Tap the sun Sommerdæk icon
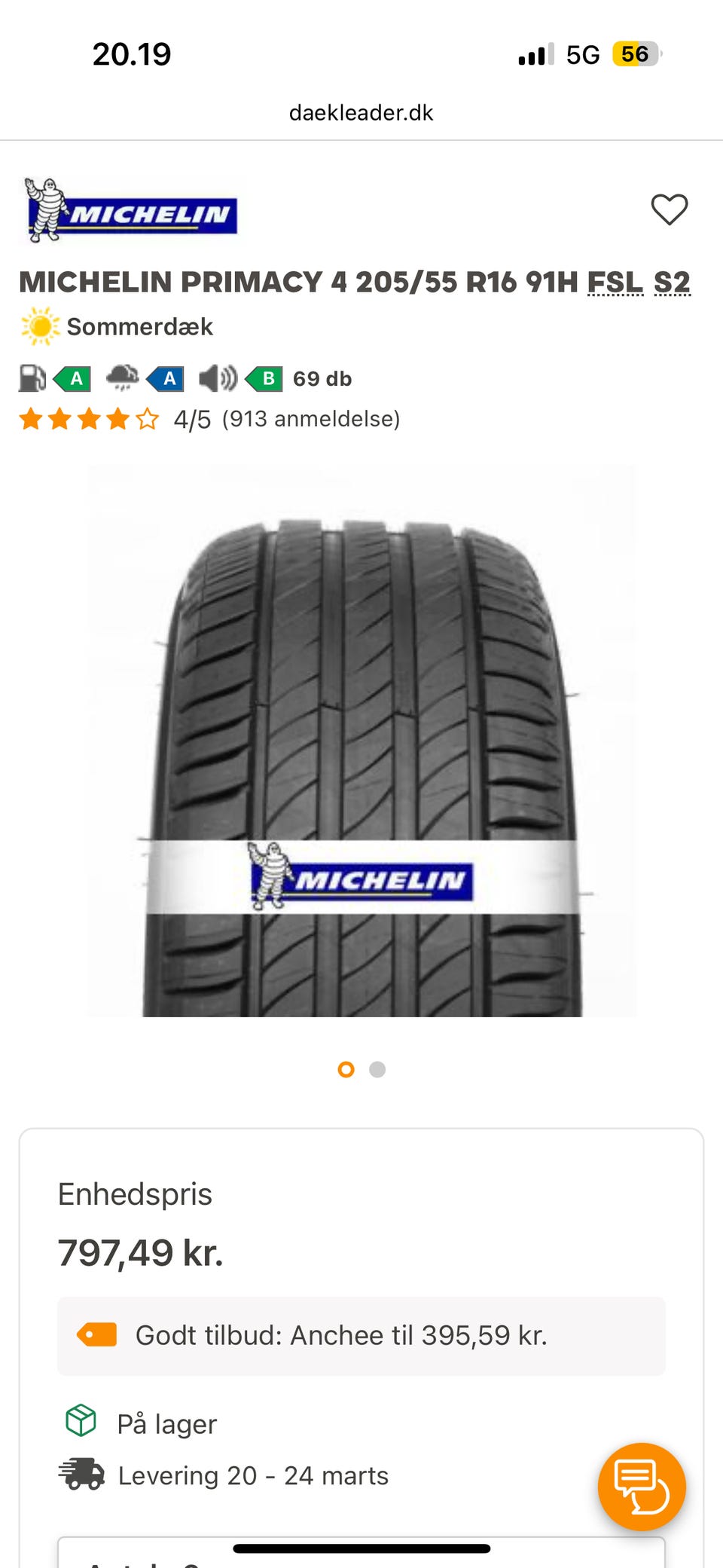 (x=40, y=326)
